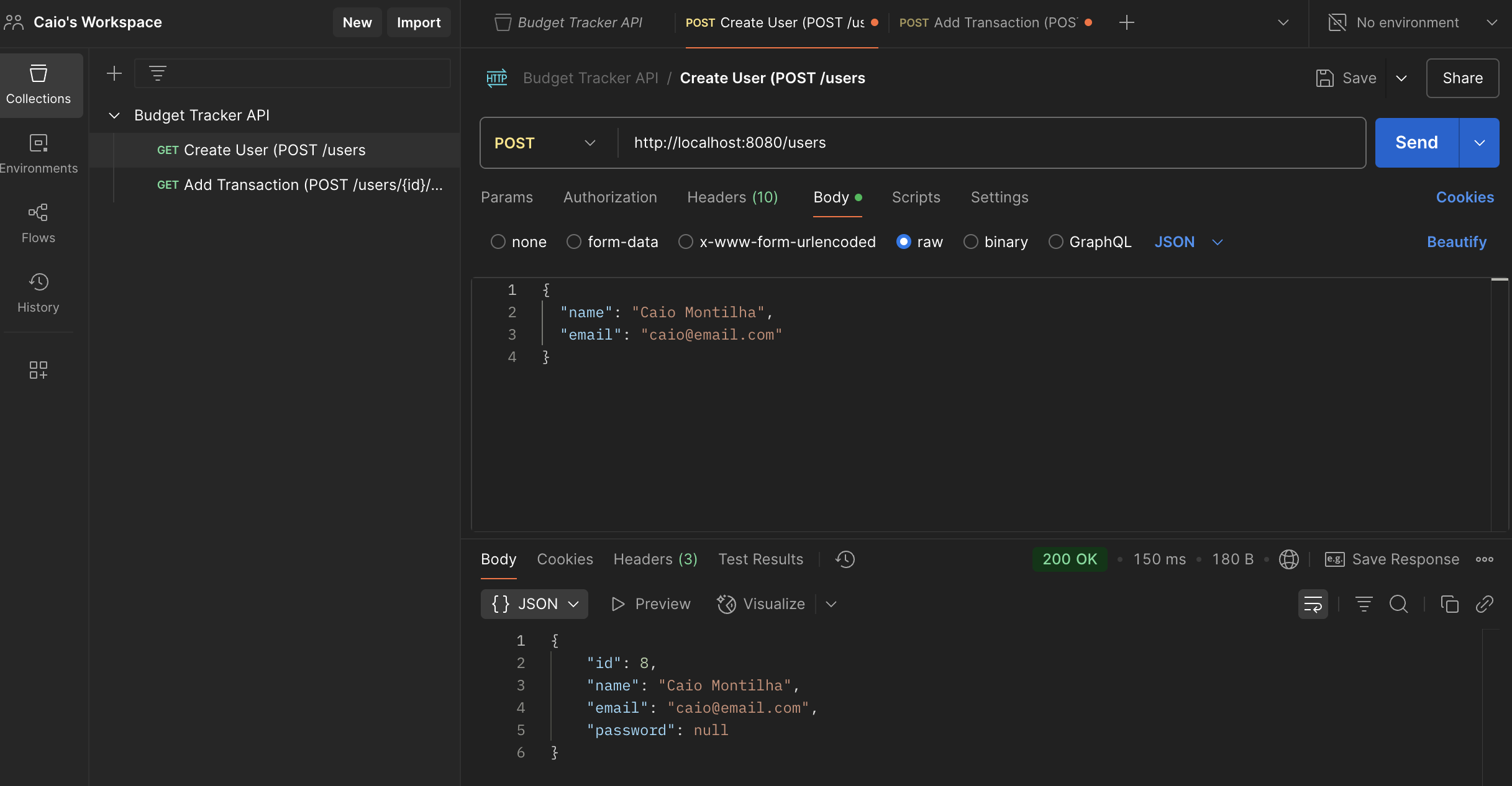
Task: Click the Budget Tracker API breadcrumb
Action: pyautogui.click(x=590, y=78)
